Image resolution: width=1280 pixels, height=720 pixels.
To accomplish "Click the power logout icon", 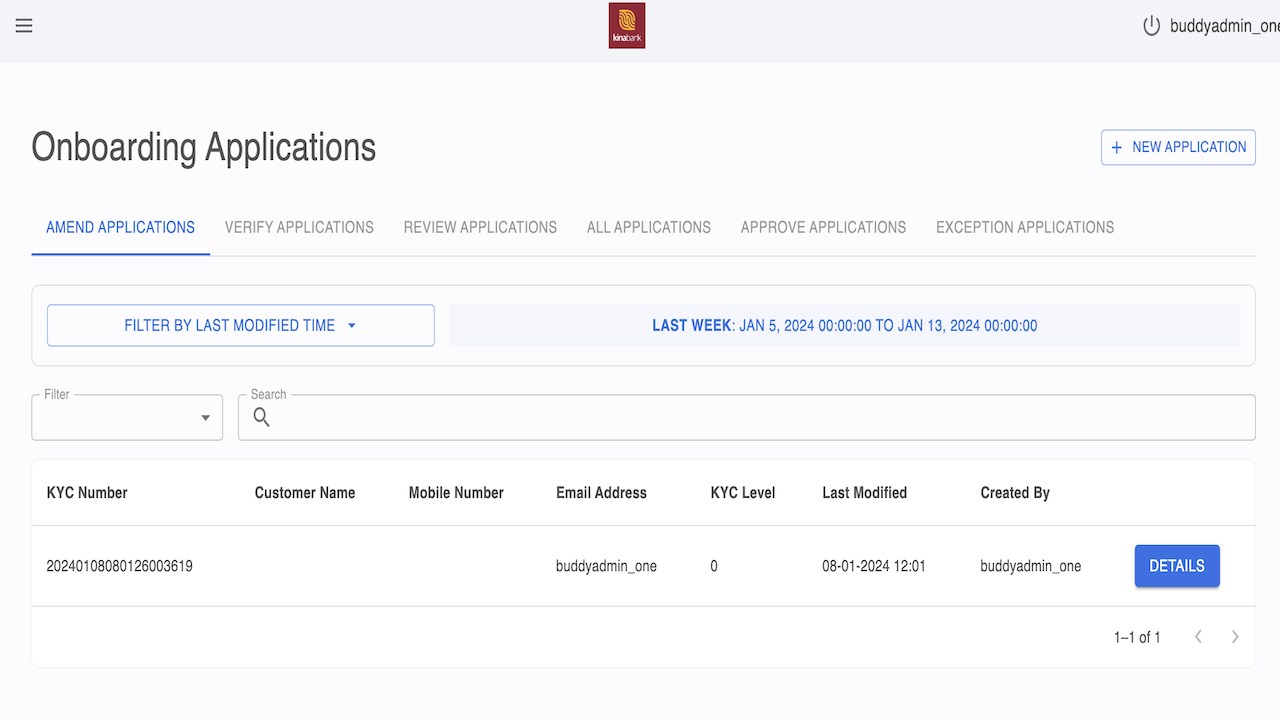I will pos(1152,26).
